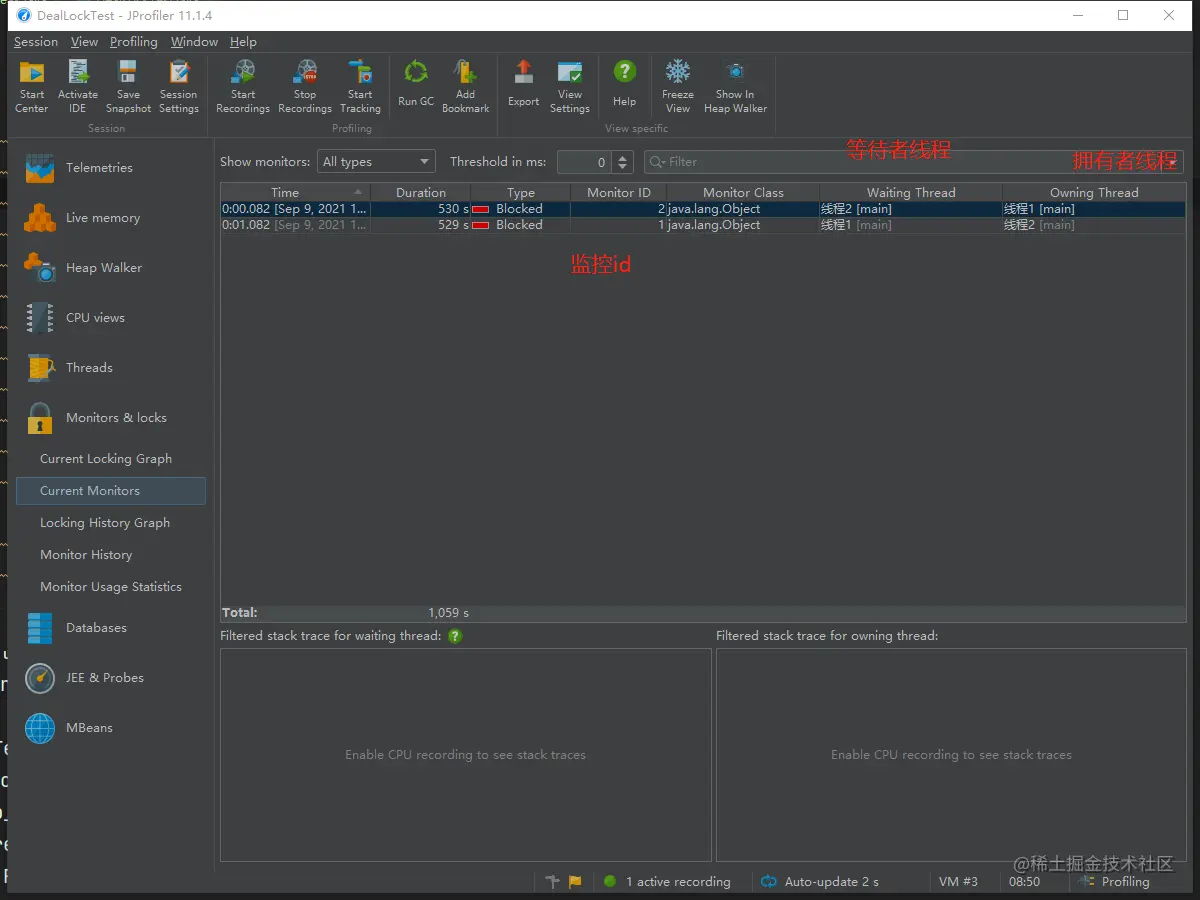Click the 529 s duration cell
The width and height of the screenshot is (1200, 900).
420,225
